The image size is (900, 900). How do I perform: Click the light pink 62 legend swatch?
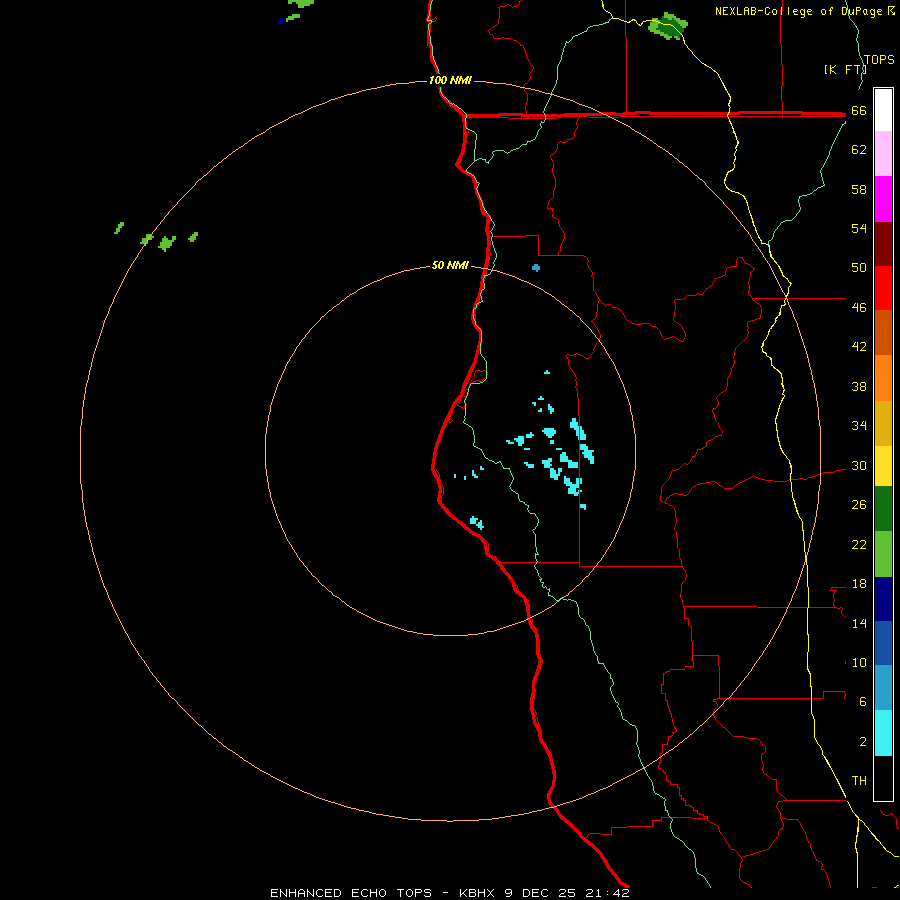[883, 154]
